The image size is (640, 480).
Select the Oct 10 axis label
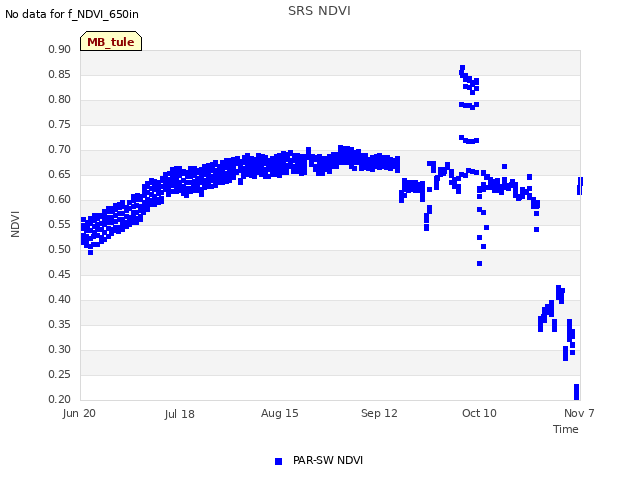(479, 413)
